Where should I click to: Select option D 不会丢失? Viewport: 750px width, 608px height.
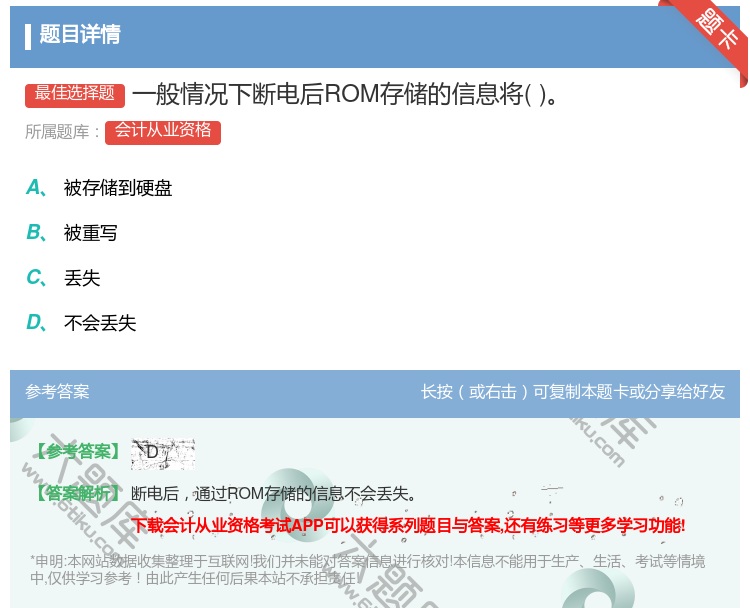pyautogui.click(x=81, y=323)
